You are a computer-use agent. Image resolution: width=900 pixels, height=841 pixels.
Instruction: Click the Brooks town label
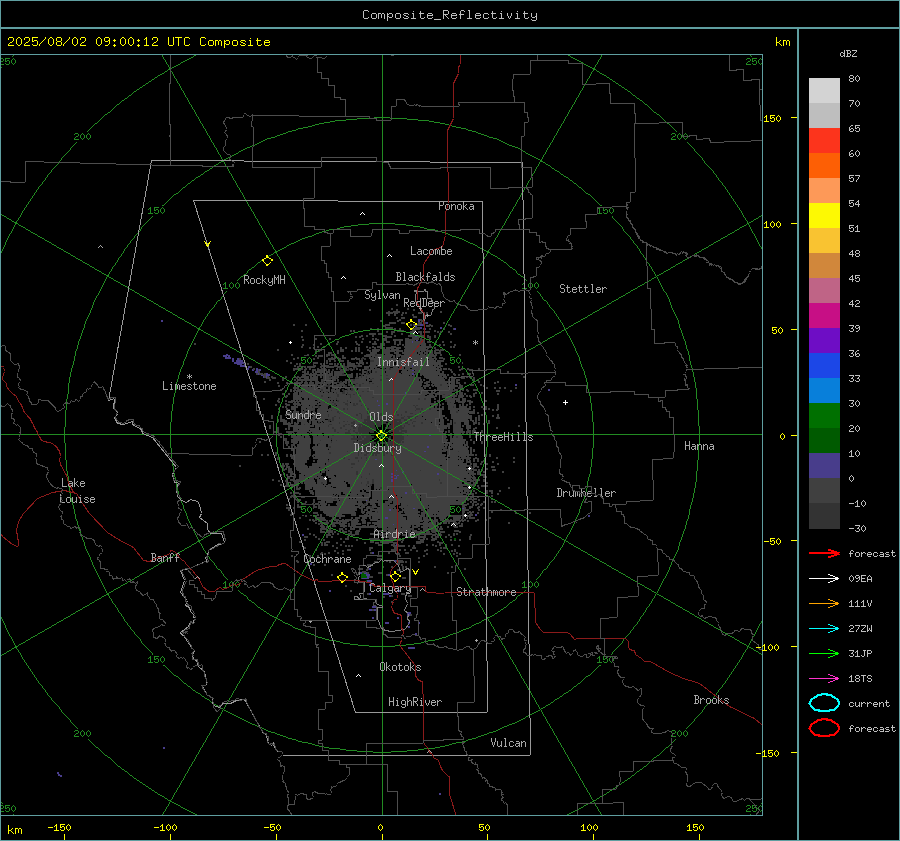tap(711, 700)
